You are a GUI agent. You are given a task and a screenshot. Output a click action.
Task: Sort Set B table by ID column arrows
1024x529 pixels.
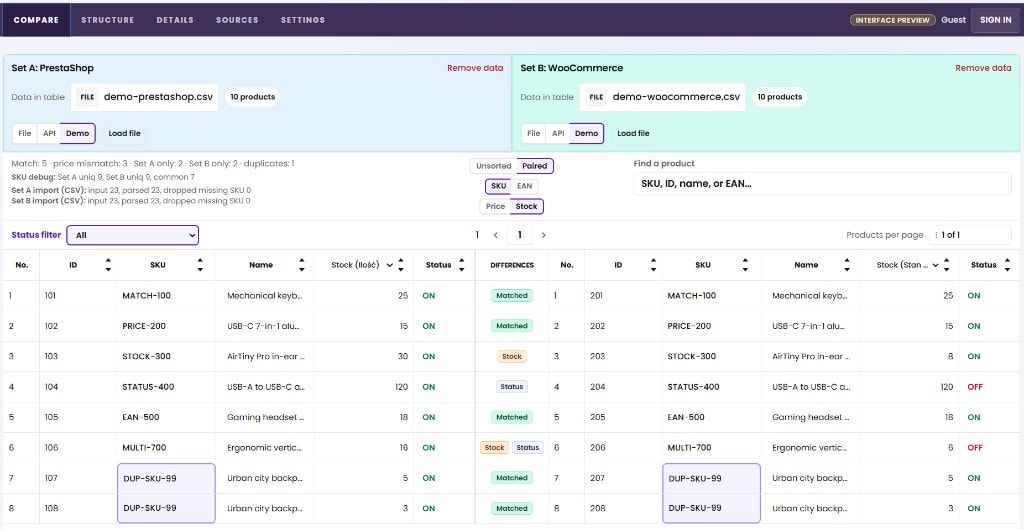(653, 264)
